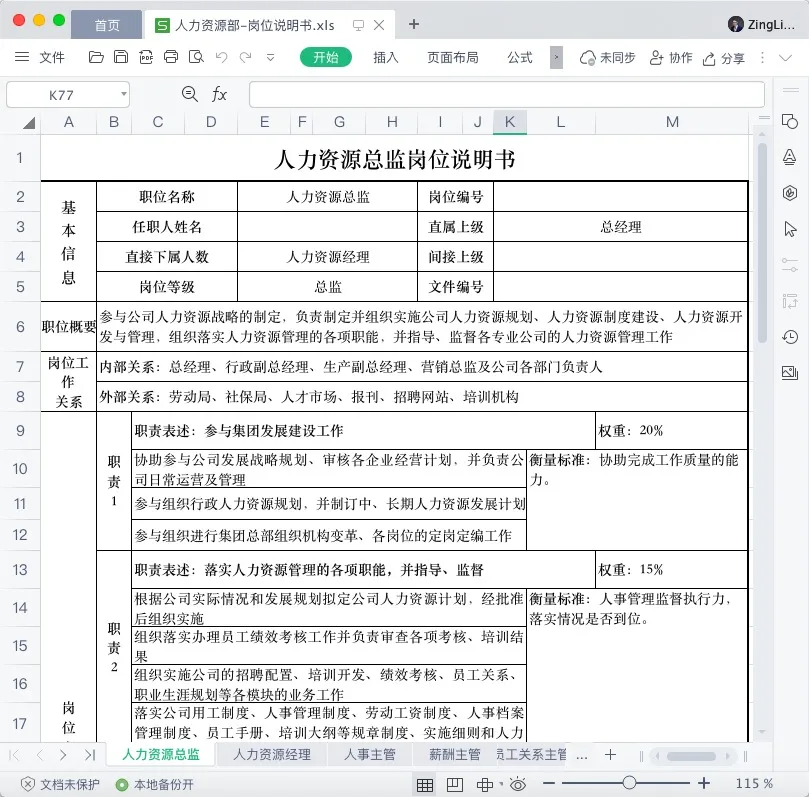The width and height of the screenshot is (809, 797).
Task: Go to the next sheet using navigation arrow
Action: pos(63,755)
